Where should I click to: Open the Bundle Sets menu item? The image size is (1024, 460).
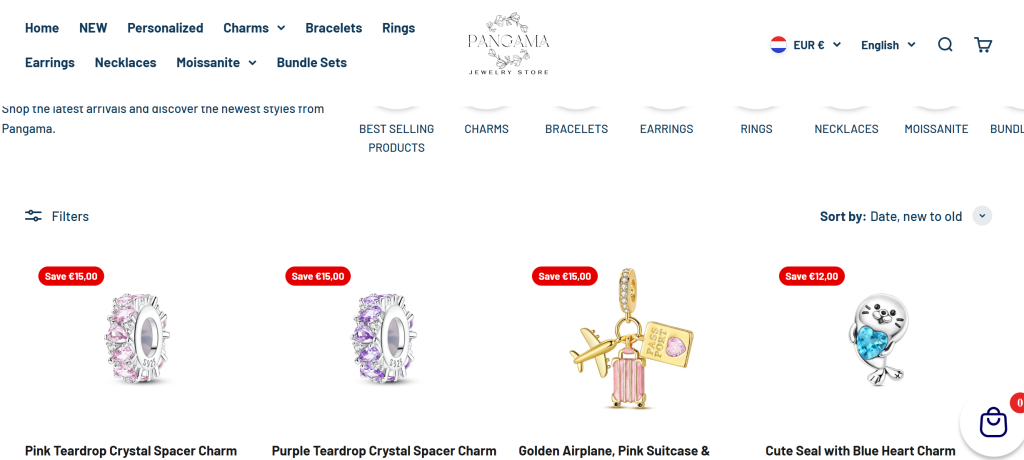point(312,63)
